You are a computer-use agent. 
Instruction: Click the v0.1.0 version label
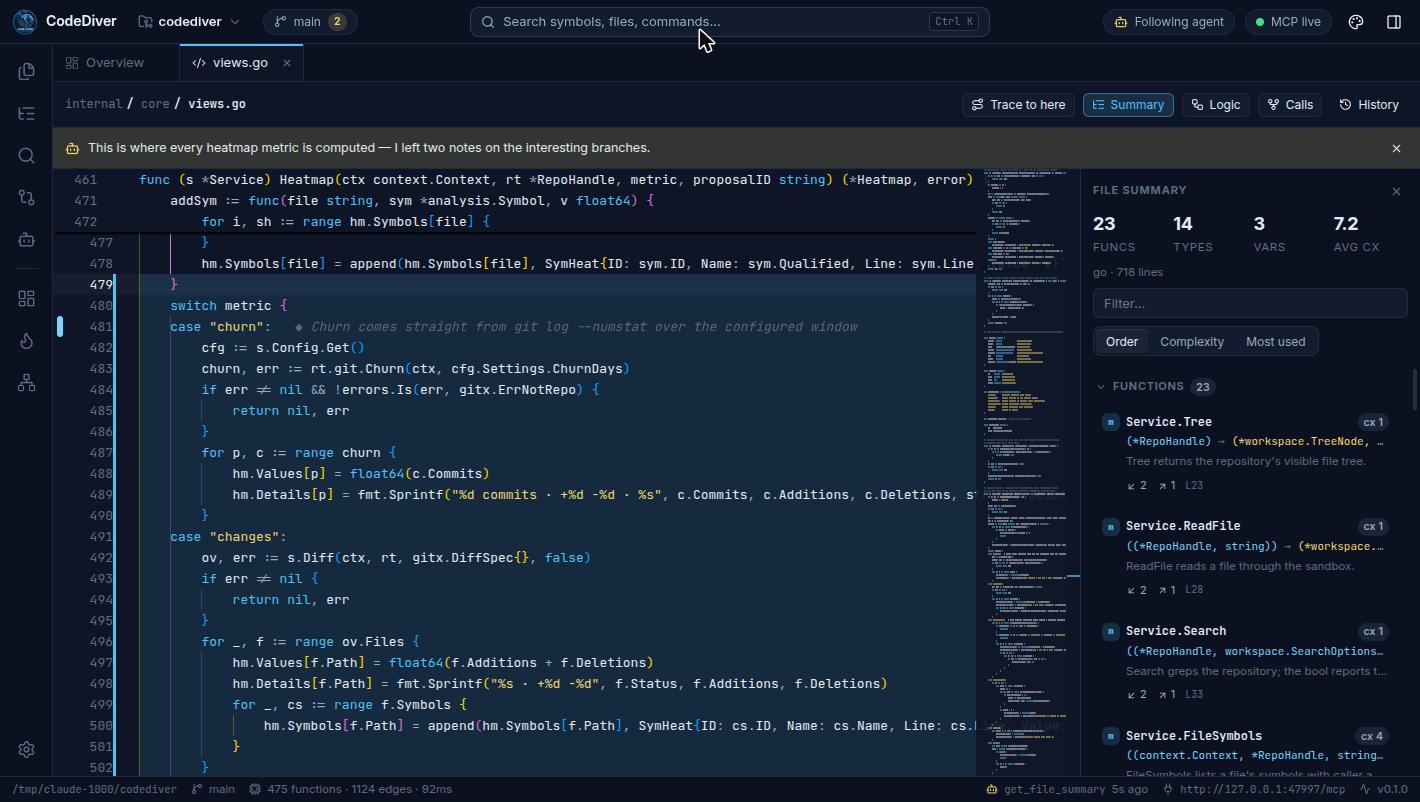1392,789
